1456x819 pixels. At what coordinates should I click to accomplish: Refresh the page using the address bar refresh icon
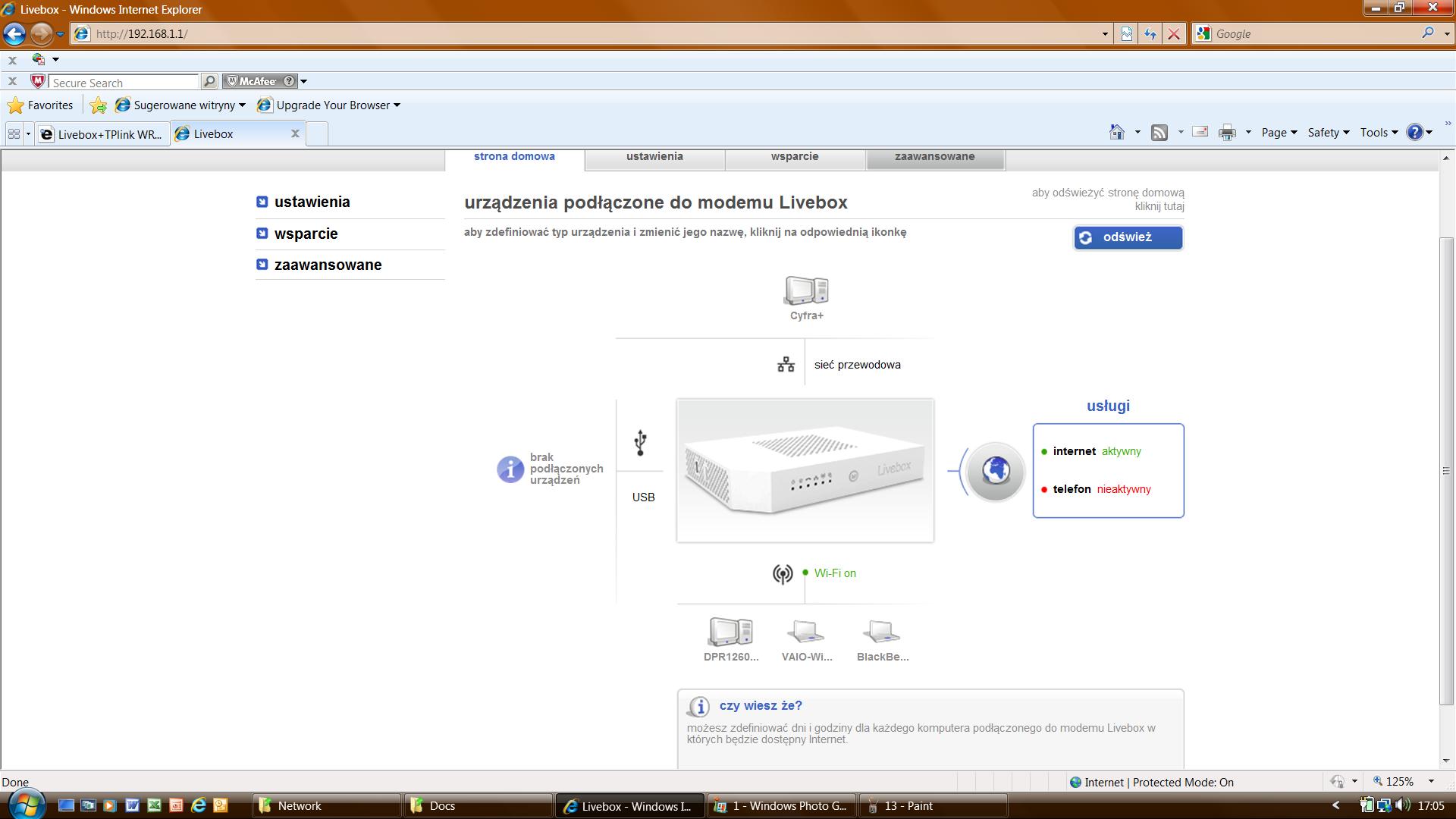[x=1150, y=33]
